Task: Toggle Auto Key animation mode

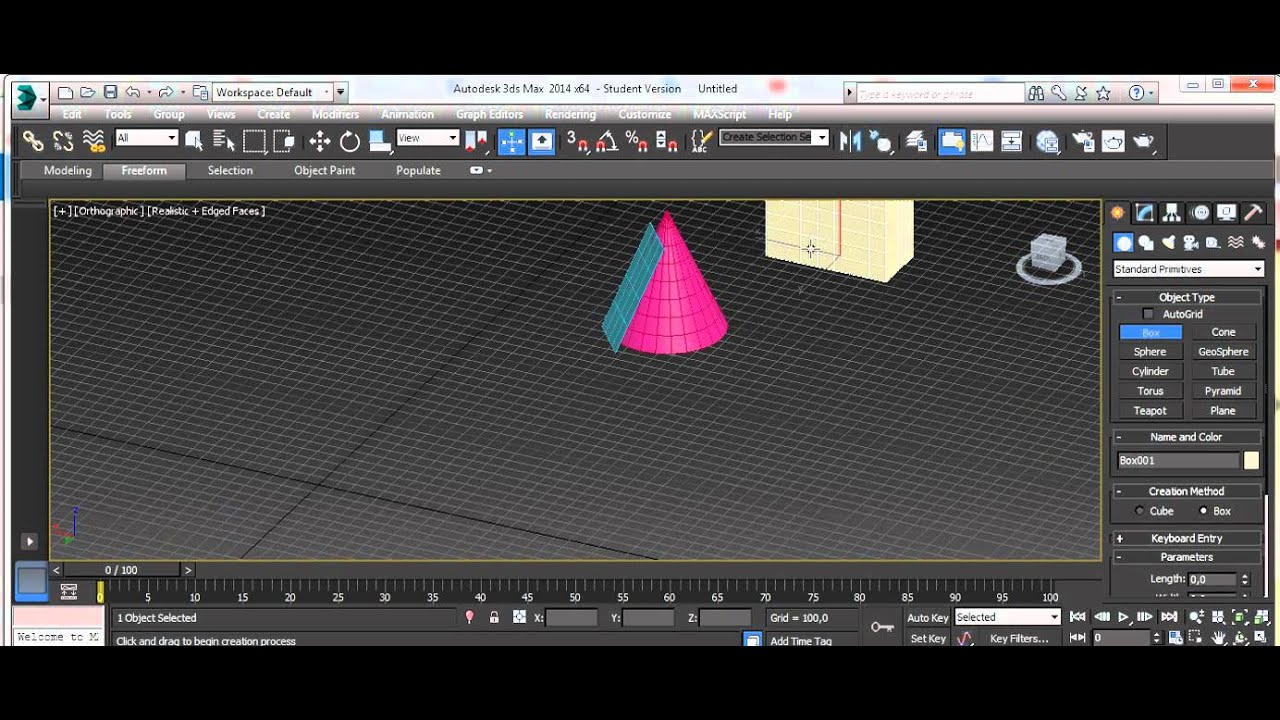Action: (x=927, y=618)
